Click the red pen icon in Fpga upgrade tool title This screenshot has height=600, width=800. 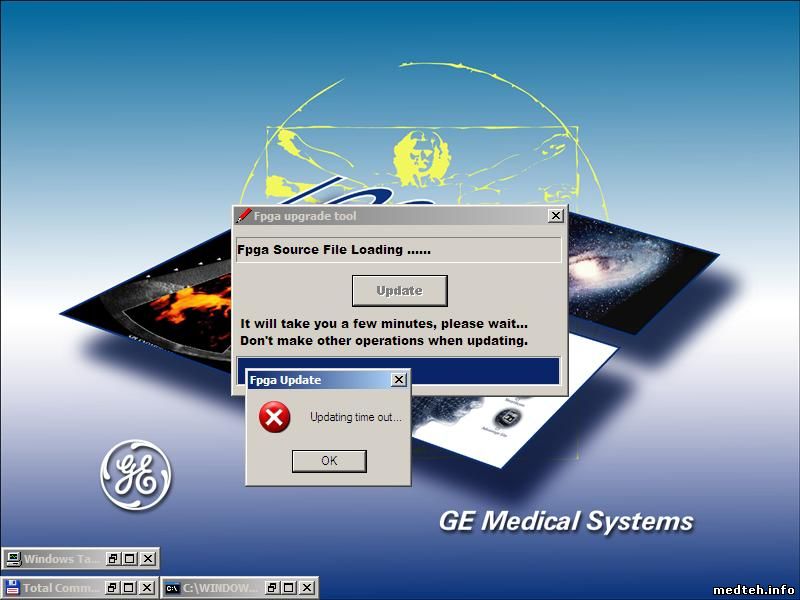pos(243,216)
